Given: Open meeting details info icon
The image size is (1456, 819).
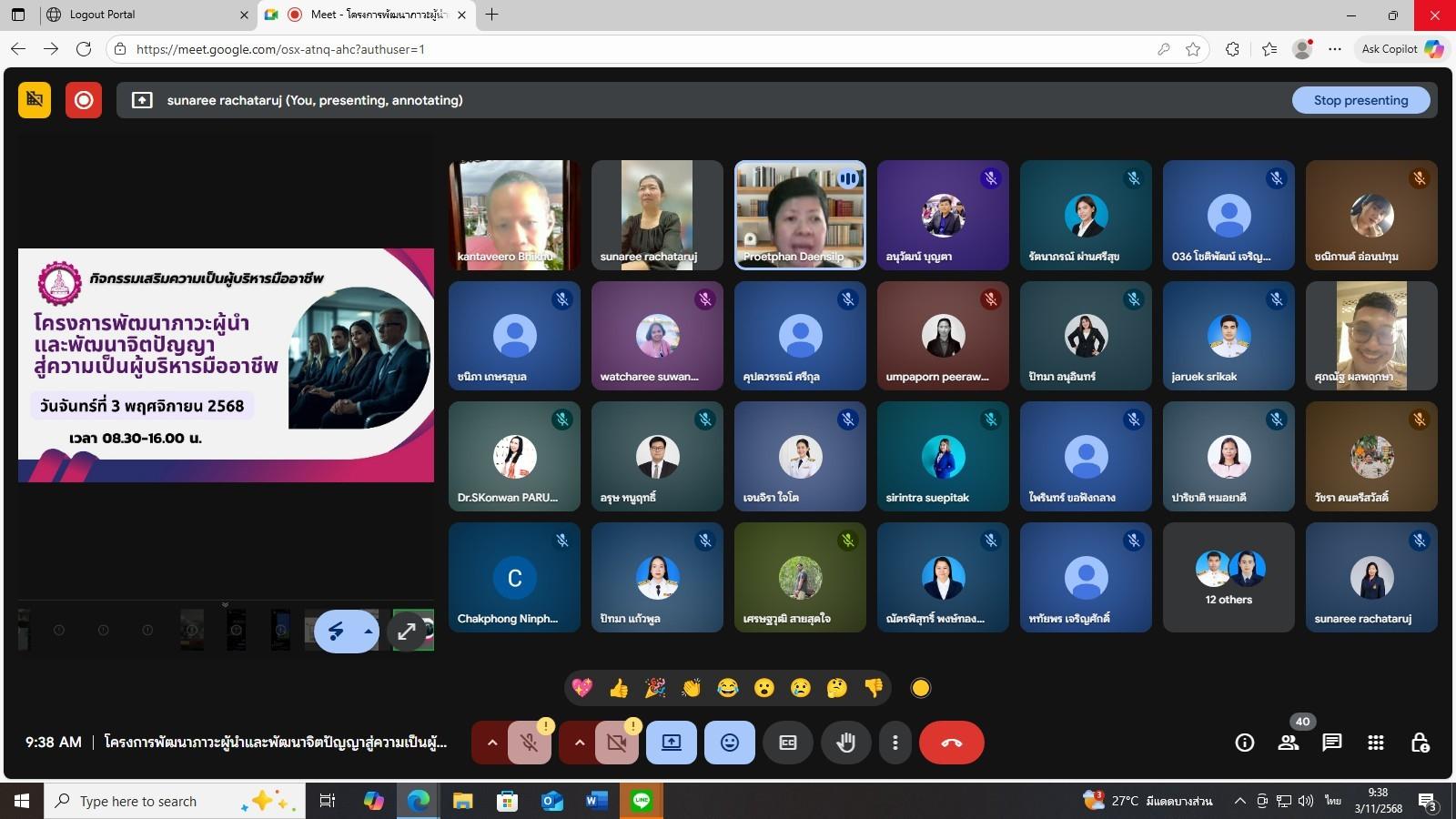Looking at the screenshot, I should tap(1244, 743).
